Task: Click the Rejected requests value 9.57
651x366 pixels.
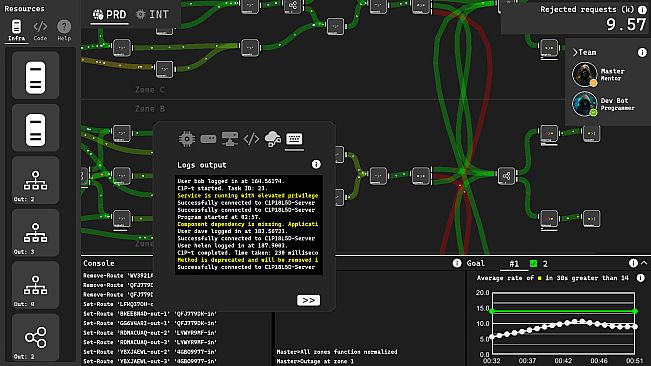Action: 626,25
